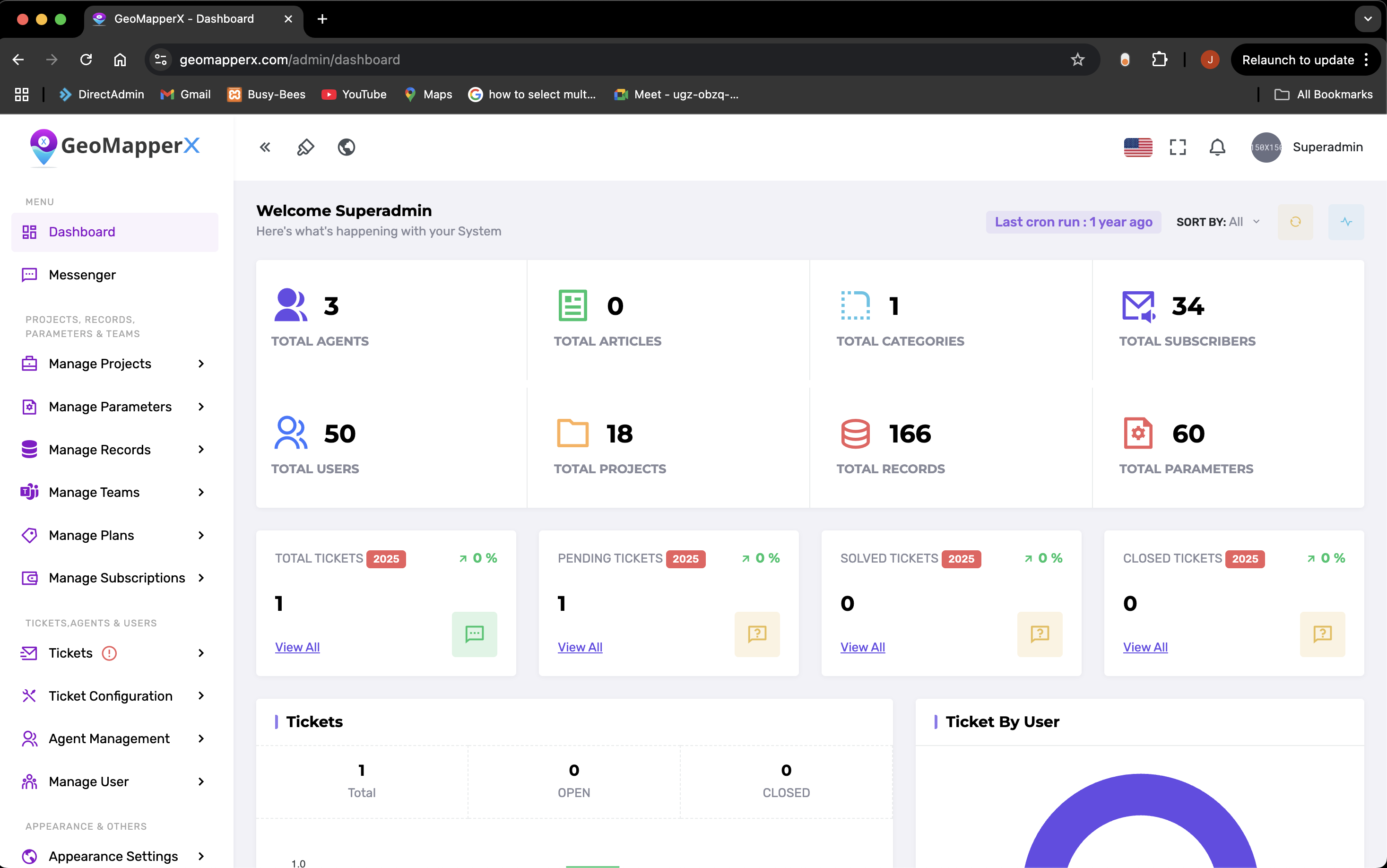Viewport: 1387px width, 868px height.
Task: Reload the page in the browser
Action: (86, 60)
